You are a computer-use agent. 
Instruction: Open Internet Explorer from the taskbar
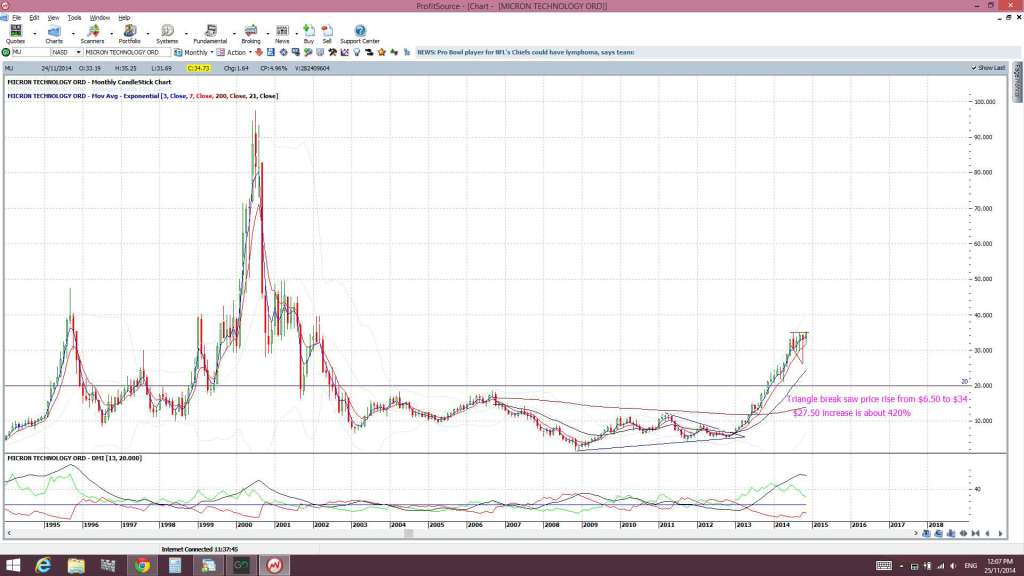pyautogui.click(x=43, y=566)
